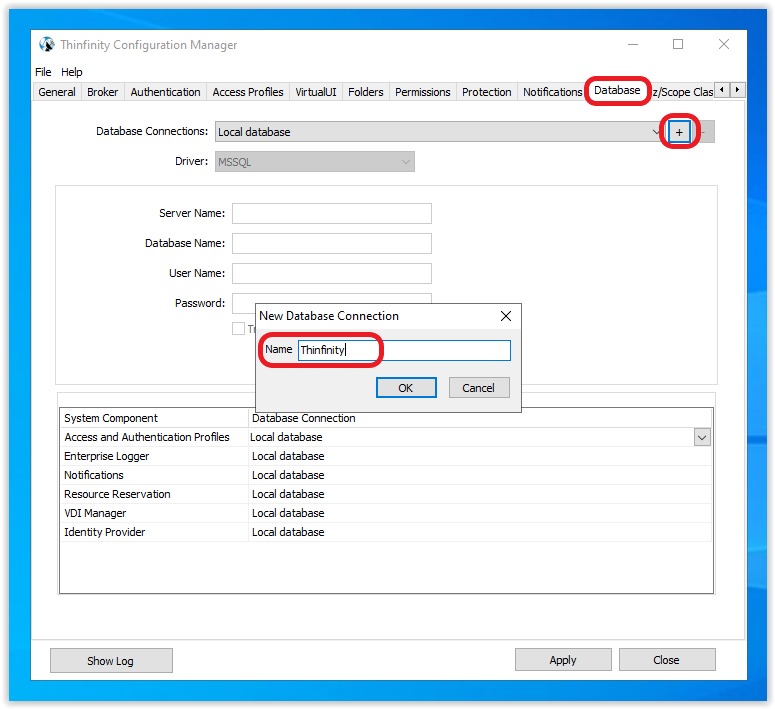This screenshot has width=775, height=709.
Task: Click the User Name input field
Action: tap(332, 273)
